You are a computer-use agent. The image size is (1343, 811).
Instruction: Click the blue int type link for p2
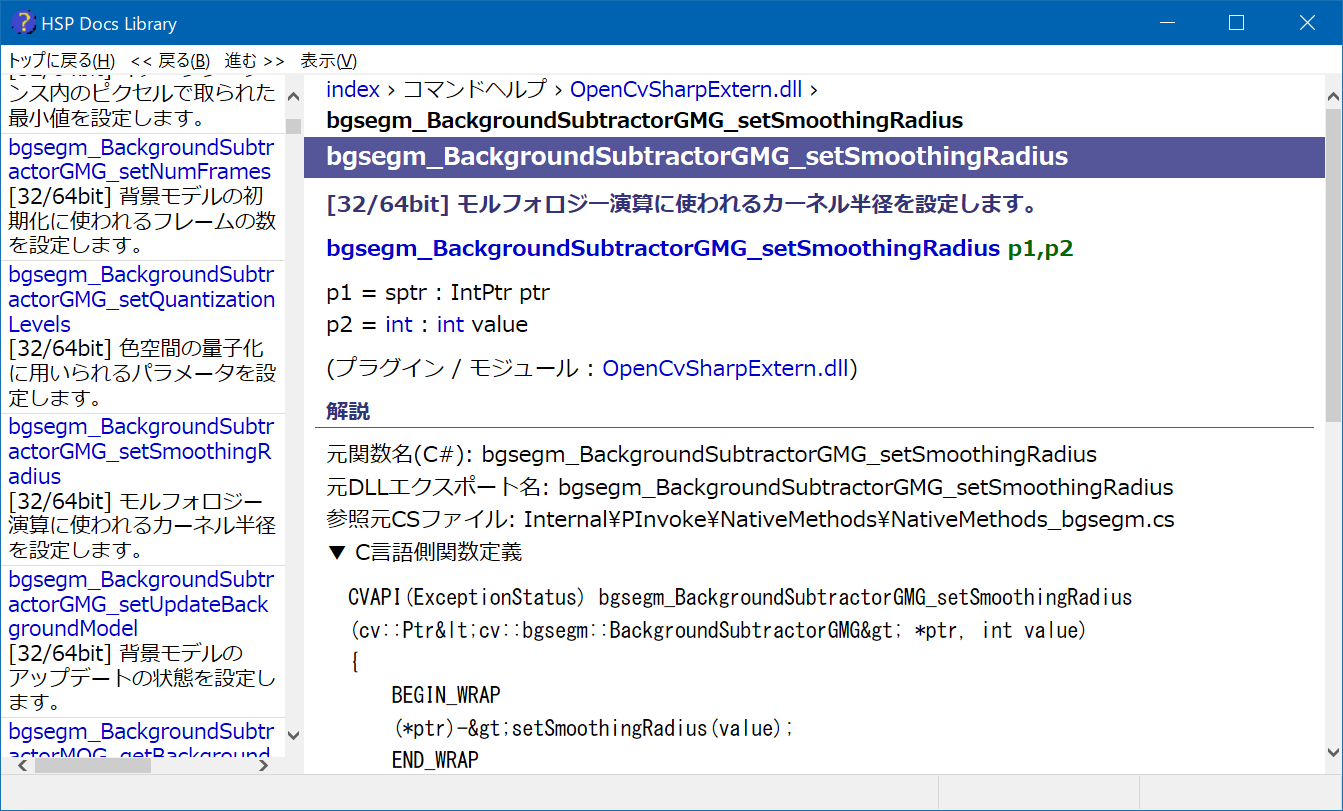coord(399,324)
